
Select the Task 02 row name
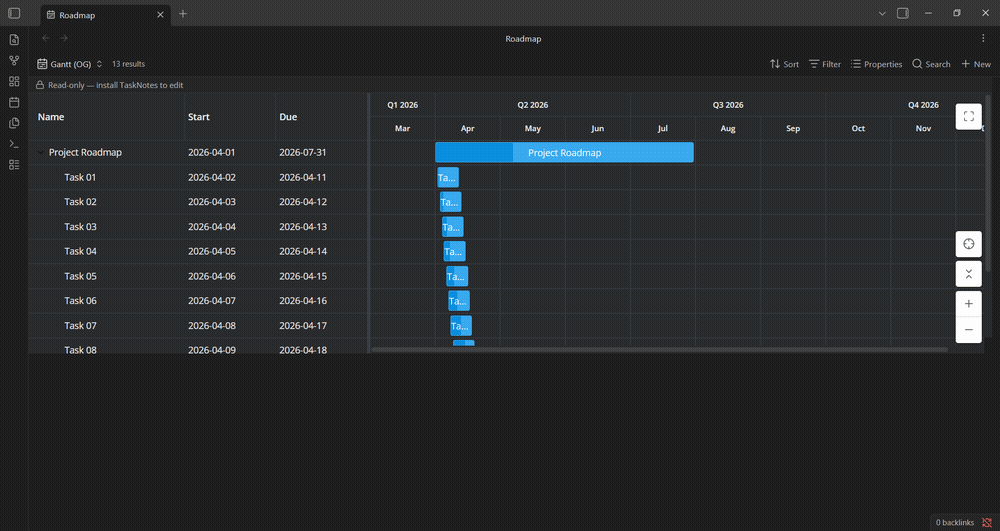[x=80, y=201]
